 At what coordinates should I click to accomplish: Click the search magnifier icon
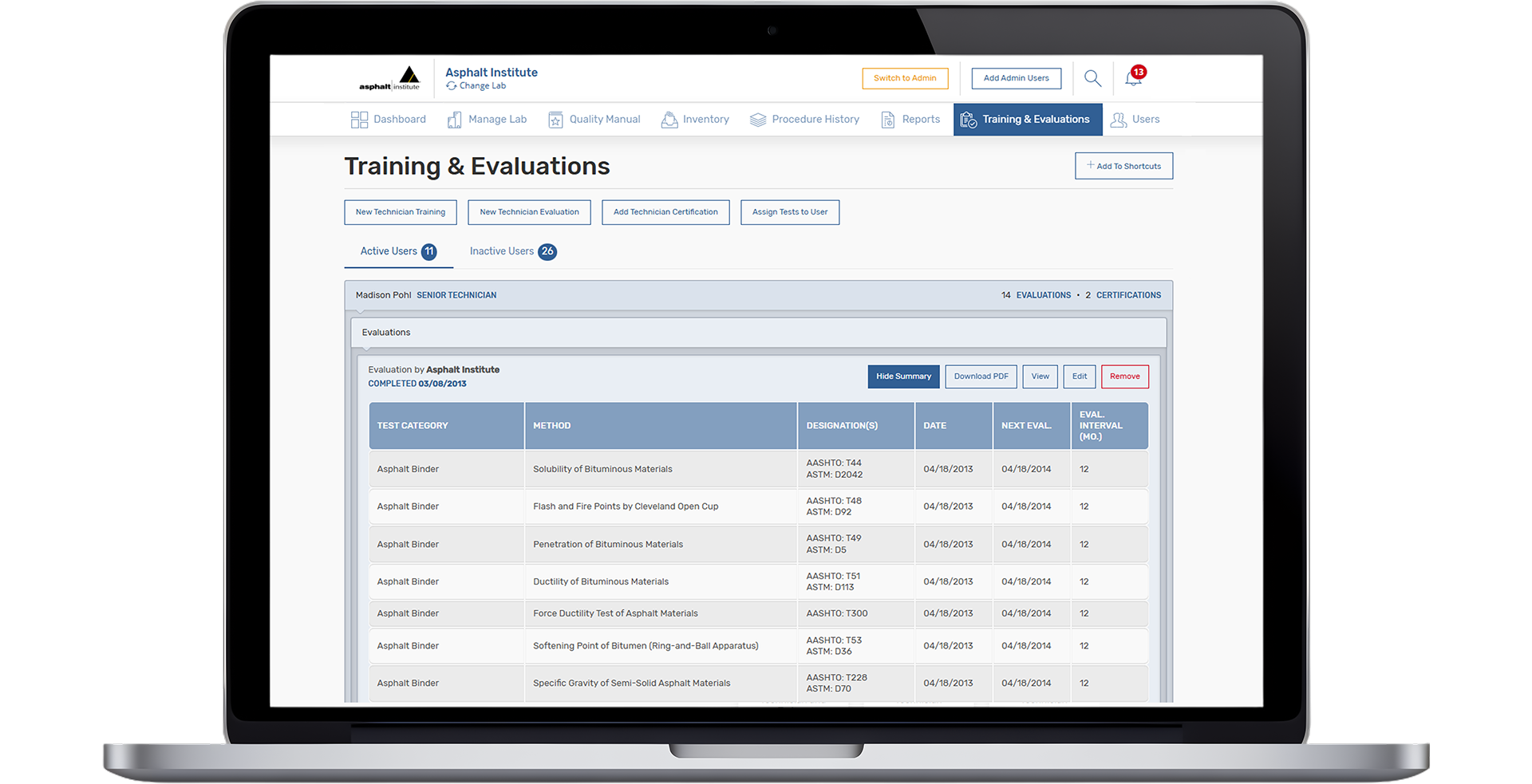click(x=1092, y=78)
